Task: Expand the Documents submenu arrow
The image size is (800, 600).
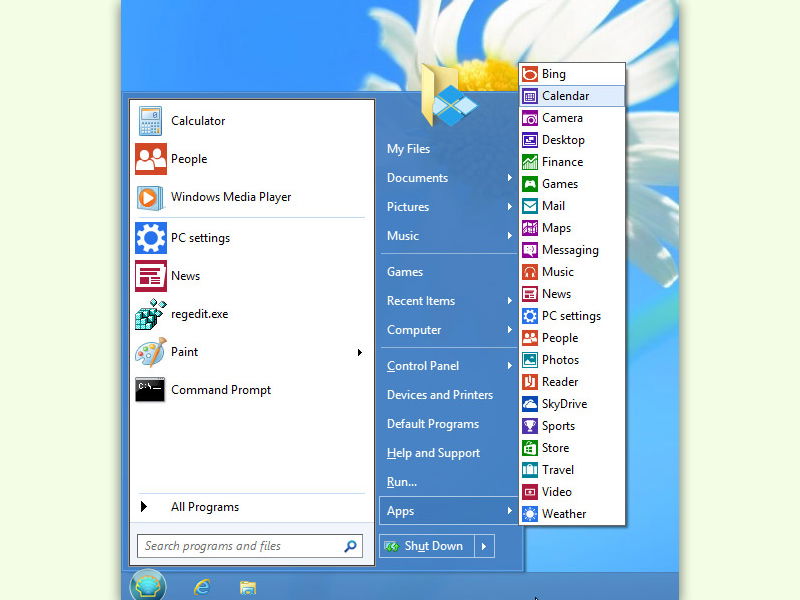Action: (509, 178)
